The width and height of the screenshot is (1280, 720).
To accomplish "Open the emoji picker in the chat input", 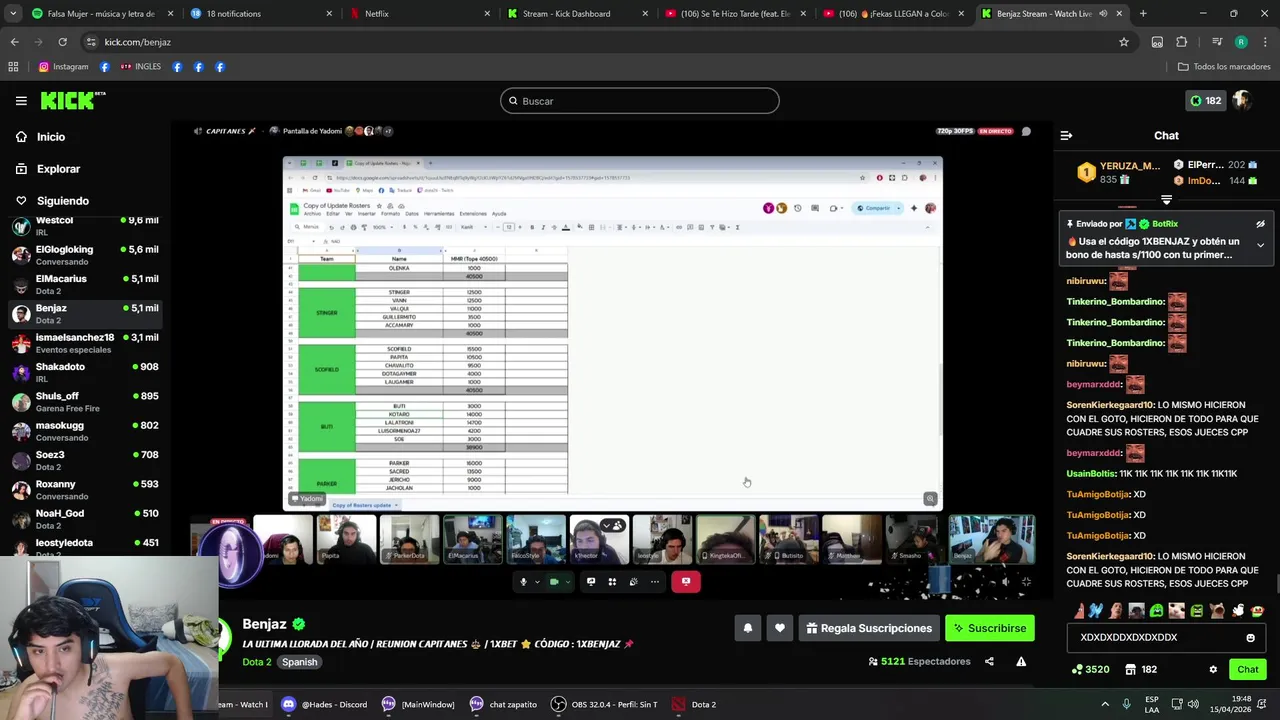I will click(1250, 637).
